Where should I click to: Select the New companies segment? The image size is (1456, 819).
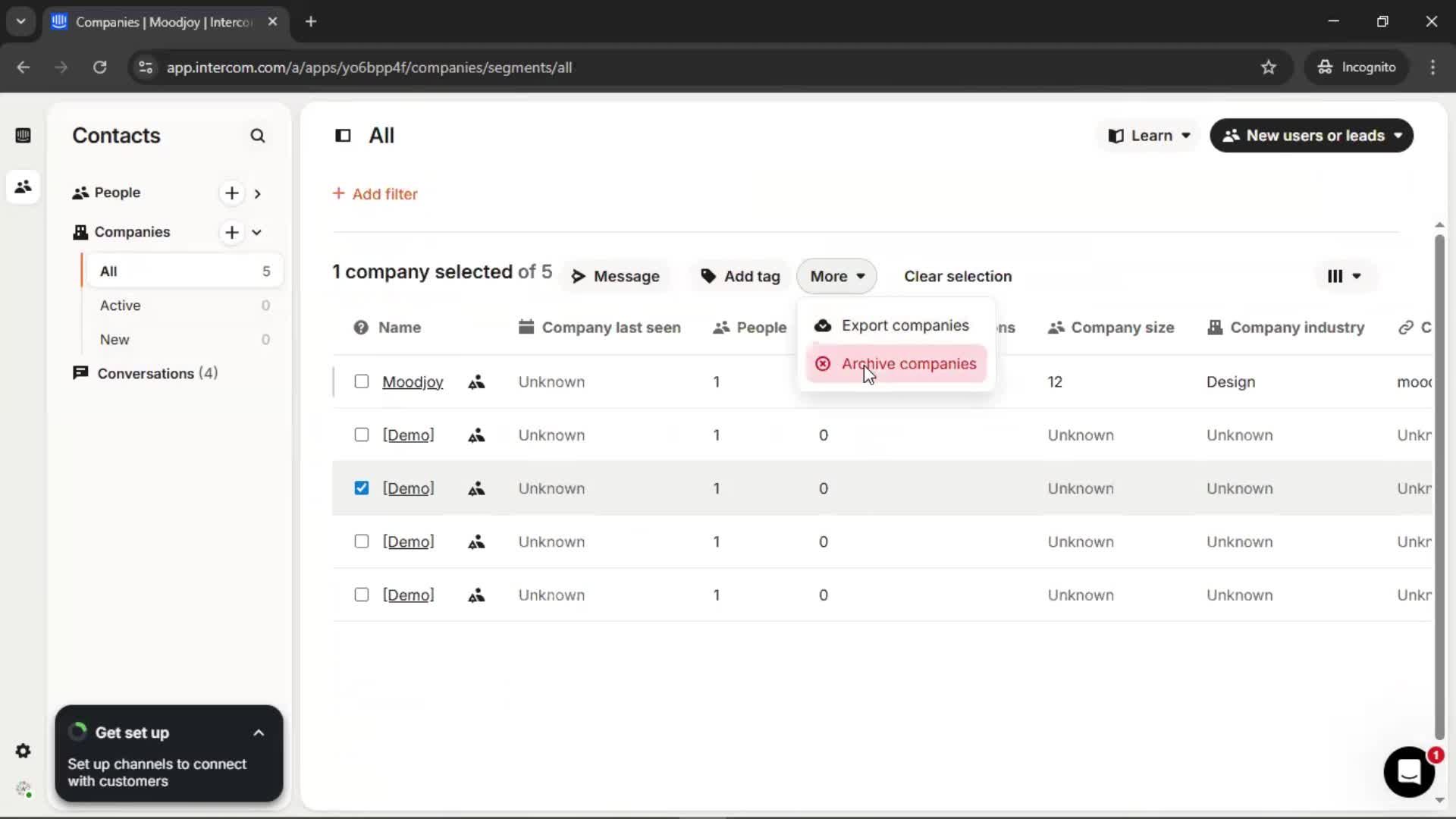pos(184,340)
